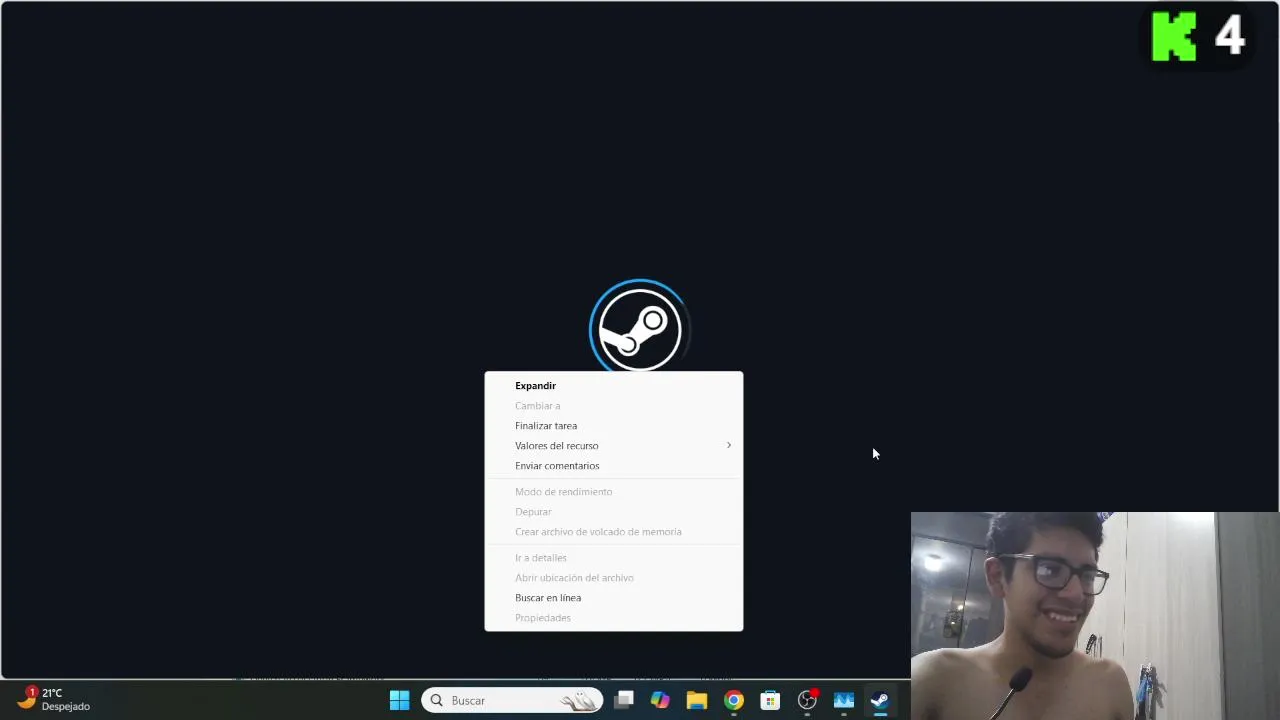Expand the Valores del recurso arrow
The image size is (1280, 720).
[729, 445]
